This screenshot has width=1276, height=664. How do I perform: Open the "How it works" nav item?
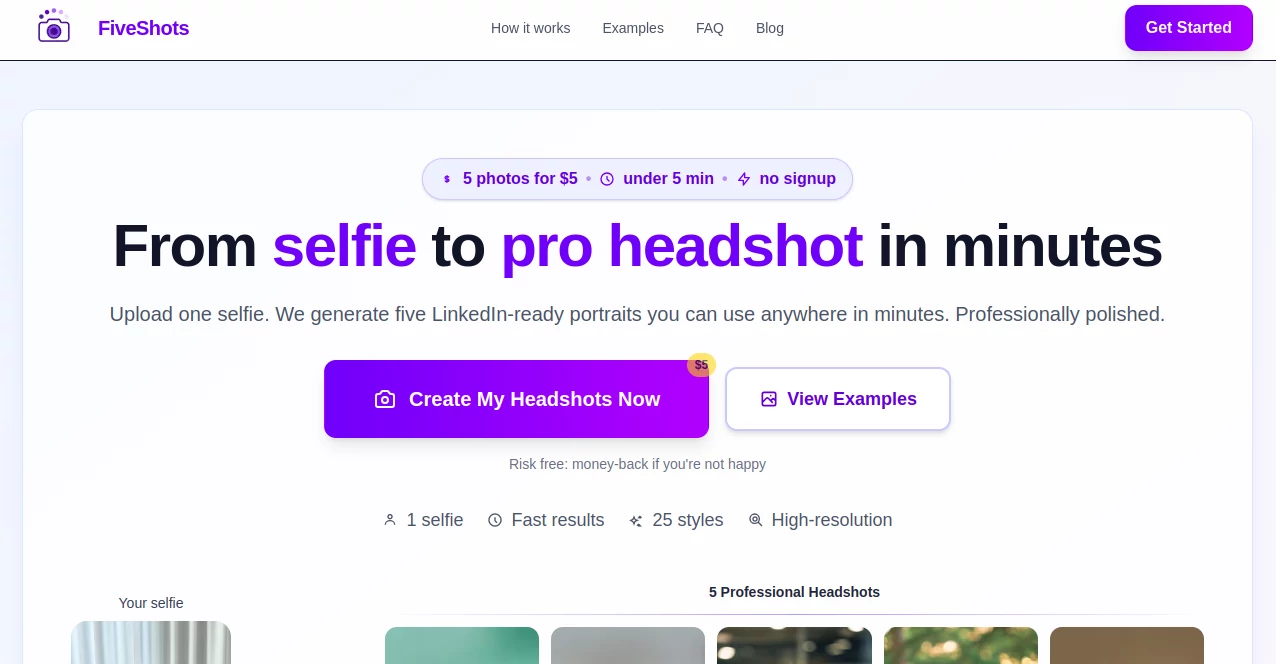pyautogui.click(x=530, y=28)
